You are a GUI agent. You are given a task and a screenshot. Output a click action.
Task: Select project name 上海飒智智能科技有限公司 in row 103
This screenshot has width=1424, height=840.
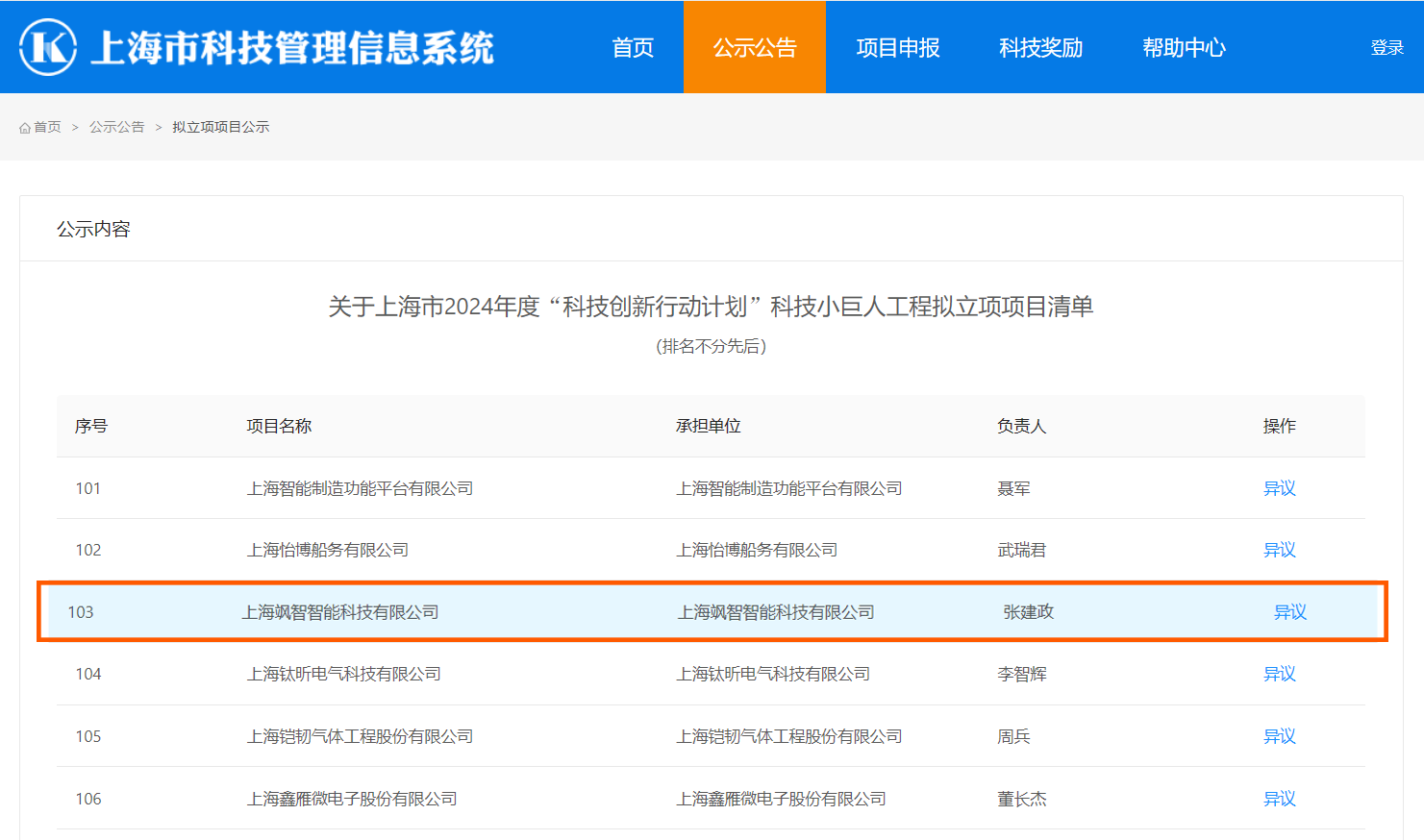tap(340, 612)
